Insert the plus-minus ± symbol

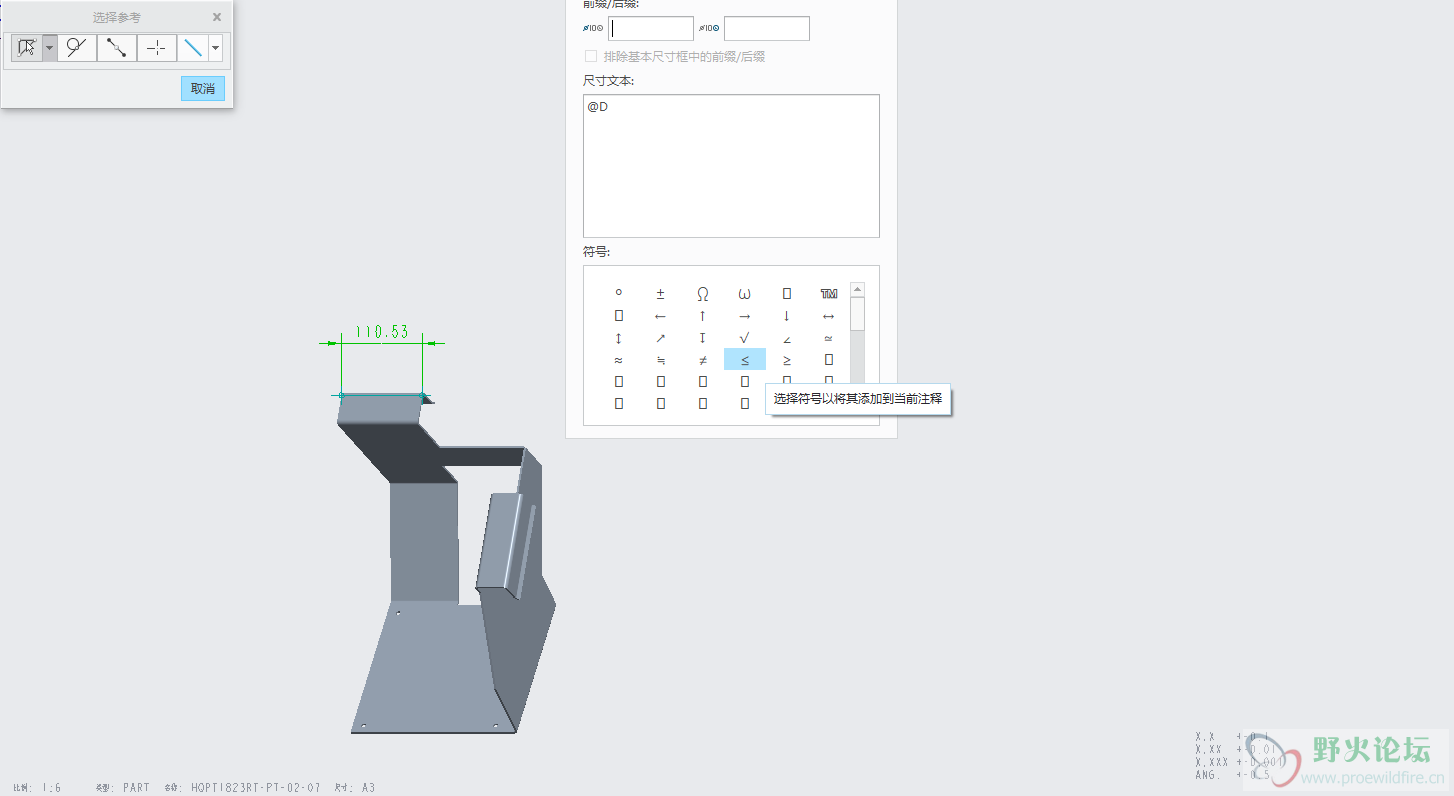point(661,293)
